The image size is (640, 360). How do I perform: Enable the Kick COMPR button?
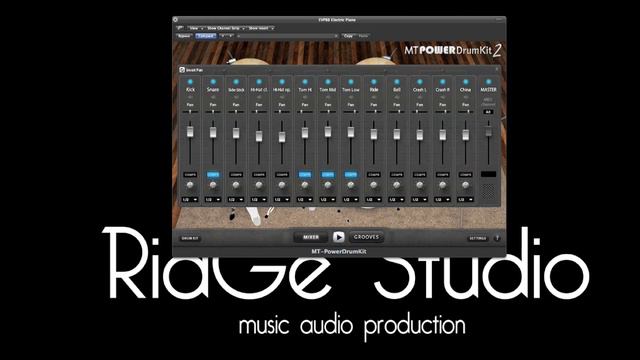tap(190, 175)
